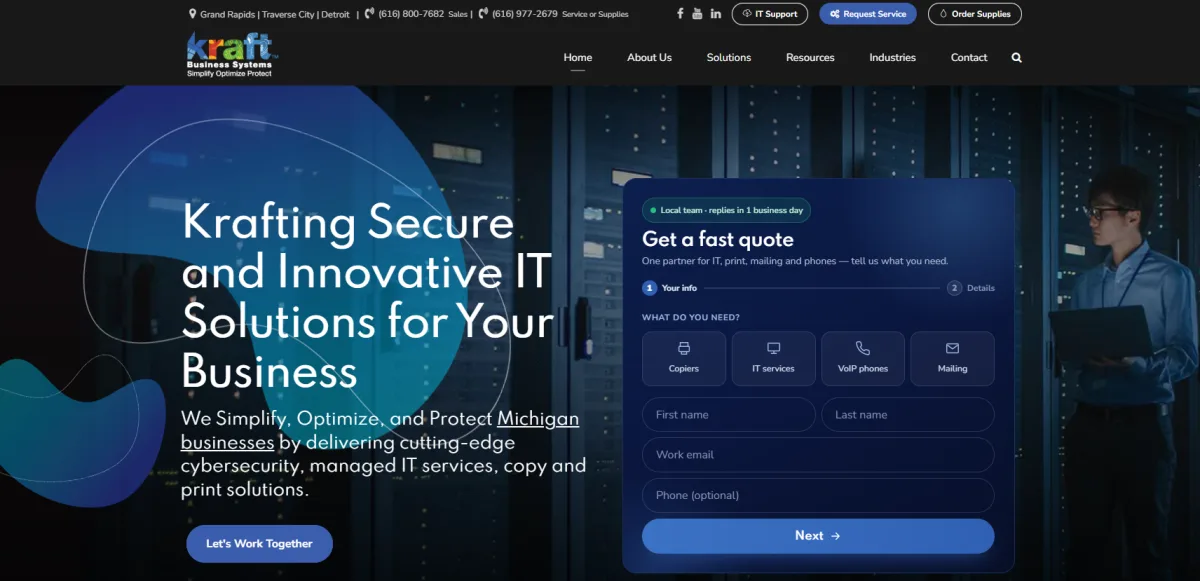This screenshot has height=581, width=1200.
Task: Open the Solutions menu
Action: [729, 57]
